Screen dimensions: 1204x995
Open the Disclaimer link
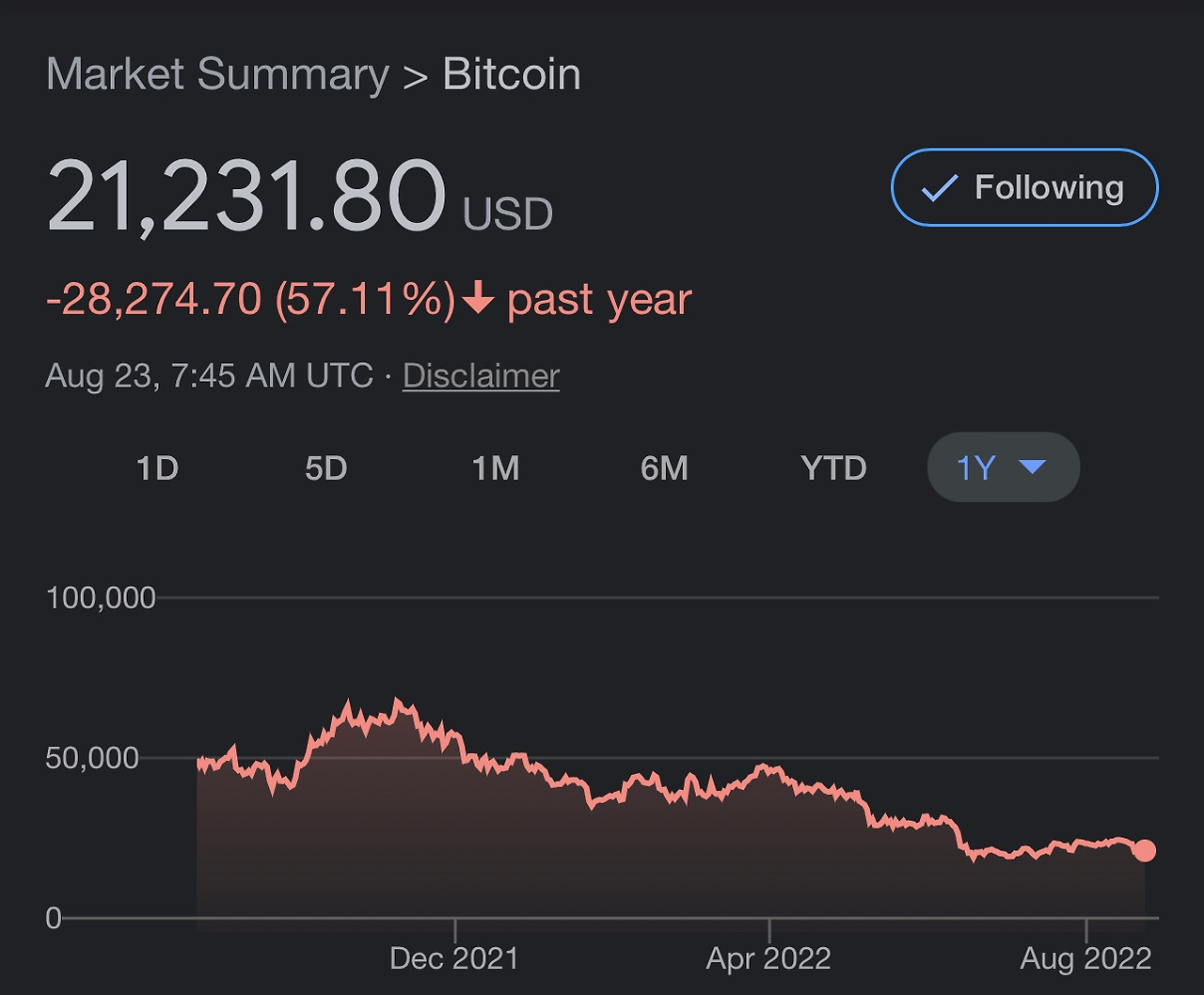coord(481,376)
